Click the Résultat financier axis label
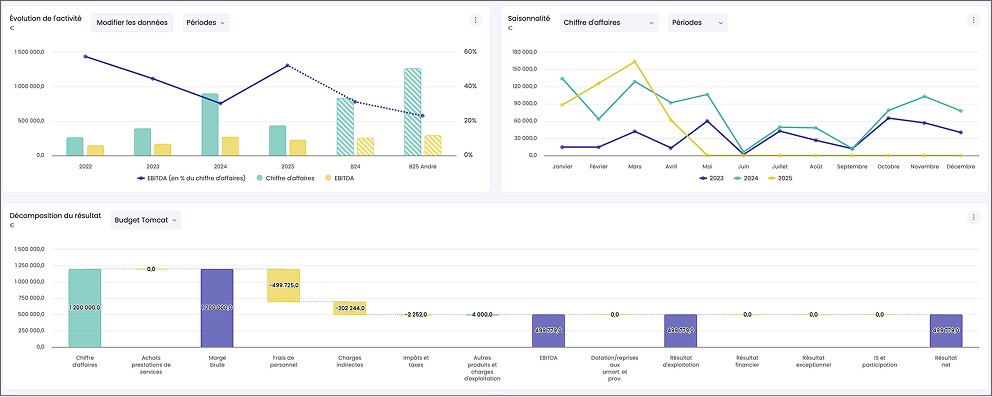The height and width of the screenshot is (397, 992). point(747,361)
